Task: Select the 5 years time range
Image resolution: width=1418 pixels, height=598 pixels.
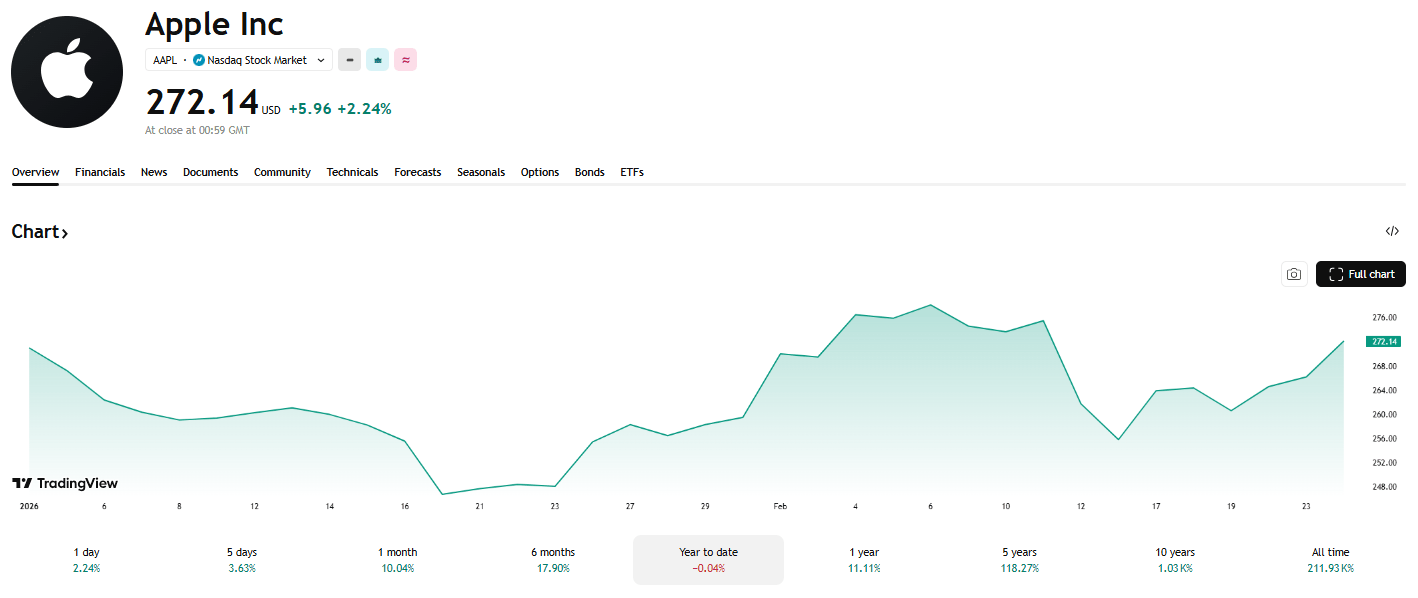Action: (x=1019, y=559)
